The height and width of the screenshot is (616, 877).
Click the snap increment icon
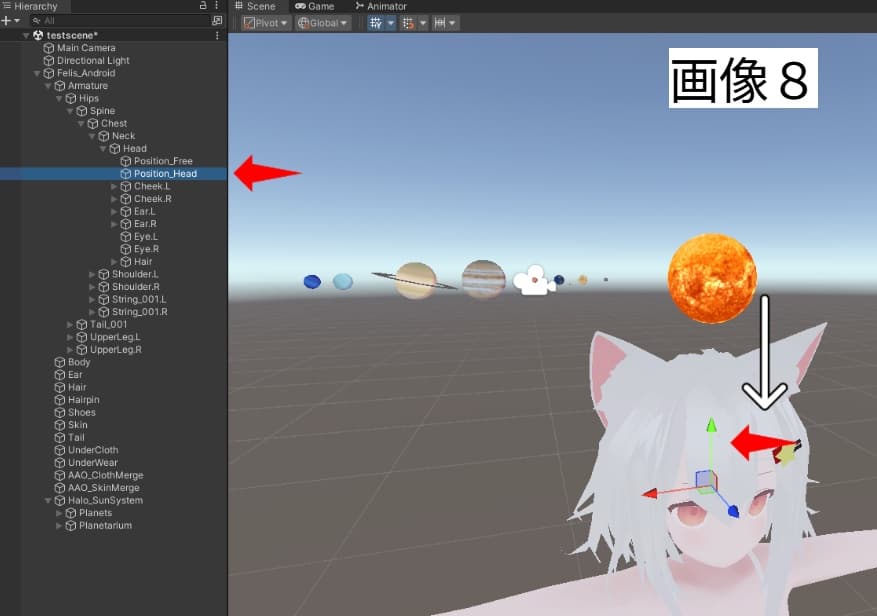[440, 23]
